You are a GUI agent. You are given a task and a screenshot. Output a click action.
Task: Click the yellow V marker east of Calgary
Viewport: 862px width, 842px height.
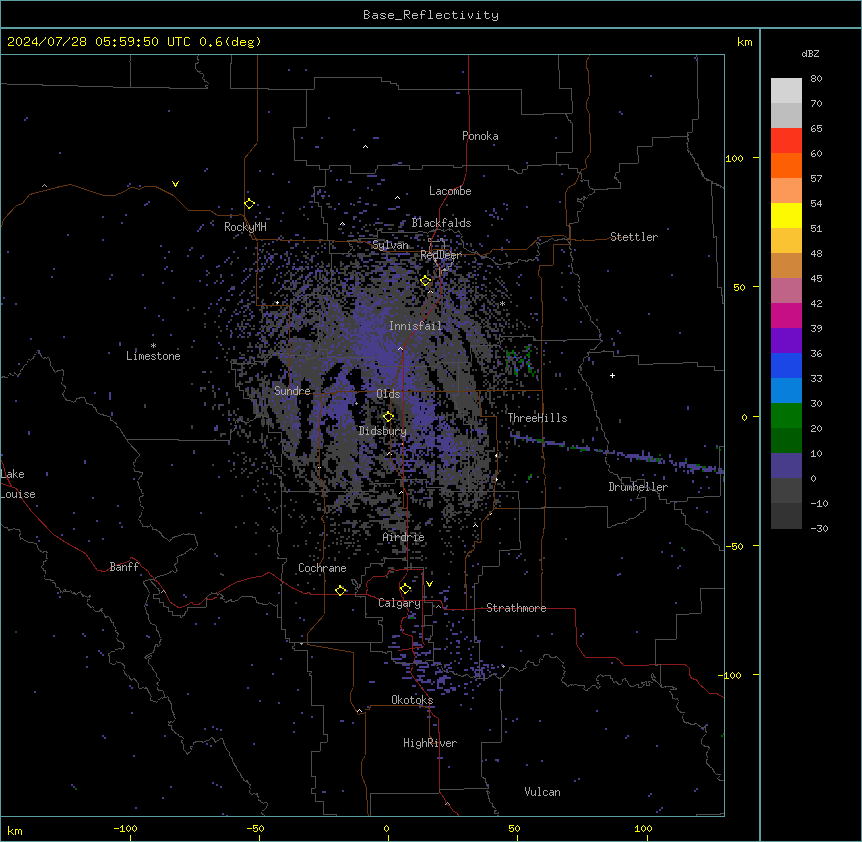429,584
